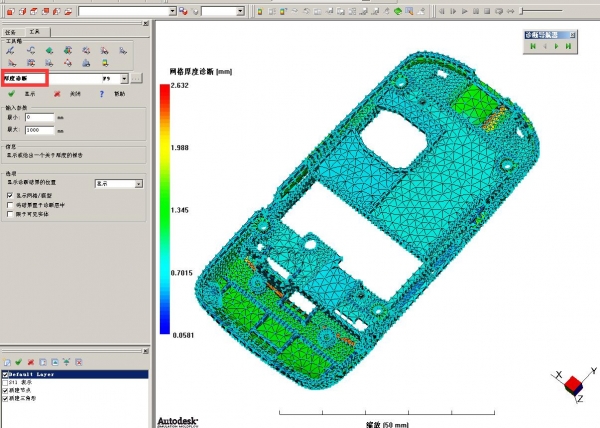Click the fourth icon in layers toolbar
The image size is (600, 428).
(x=43, y=362)
